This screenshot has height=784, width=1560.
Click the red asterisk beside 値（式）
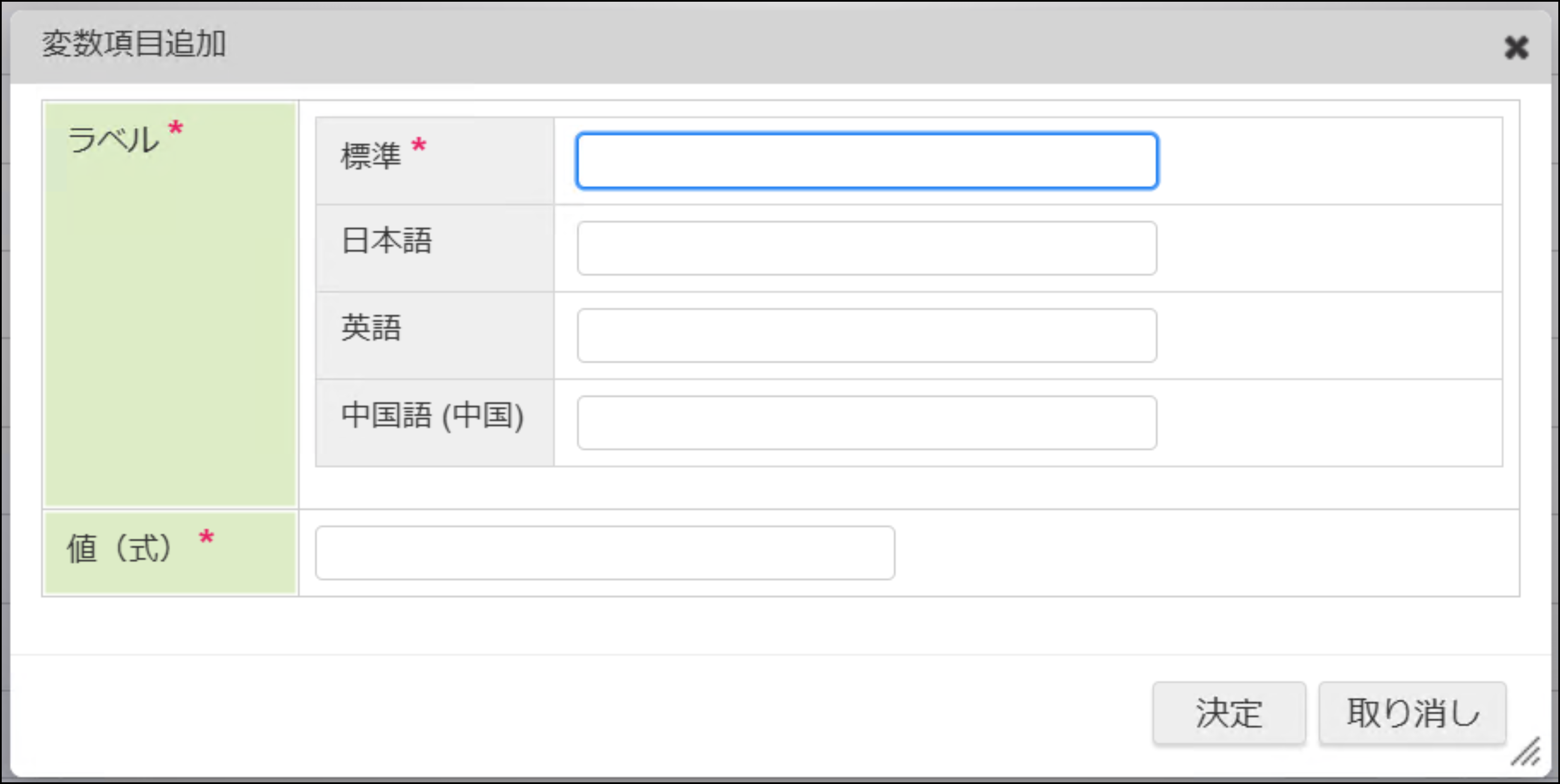point(206,537)
